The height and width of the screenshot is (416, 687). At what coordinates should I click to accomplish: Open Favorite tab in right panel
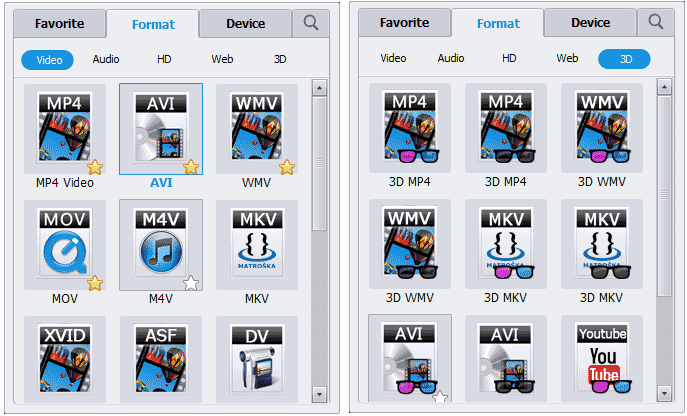[x=404, y=23]
